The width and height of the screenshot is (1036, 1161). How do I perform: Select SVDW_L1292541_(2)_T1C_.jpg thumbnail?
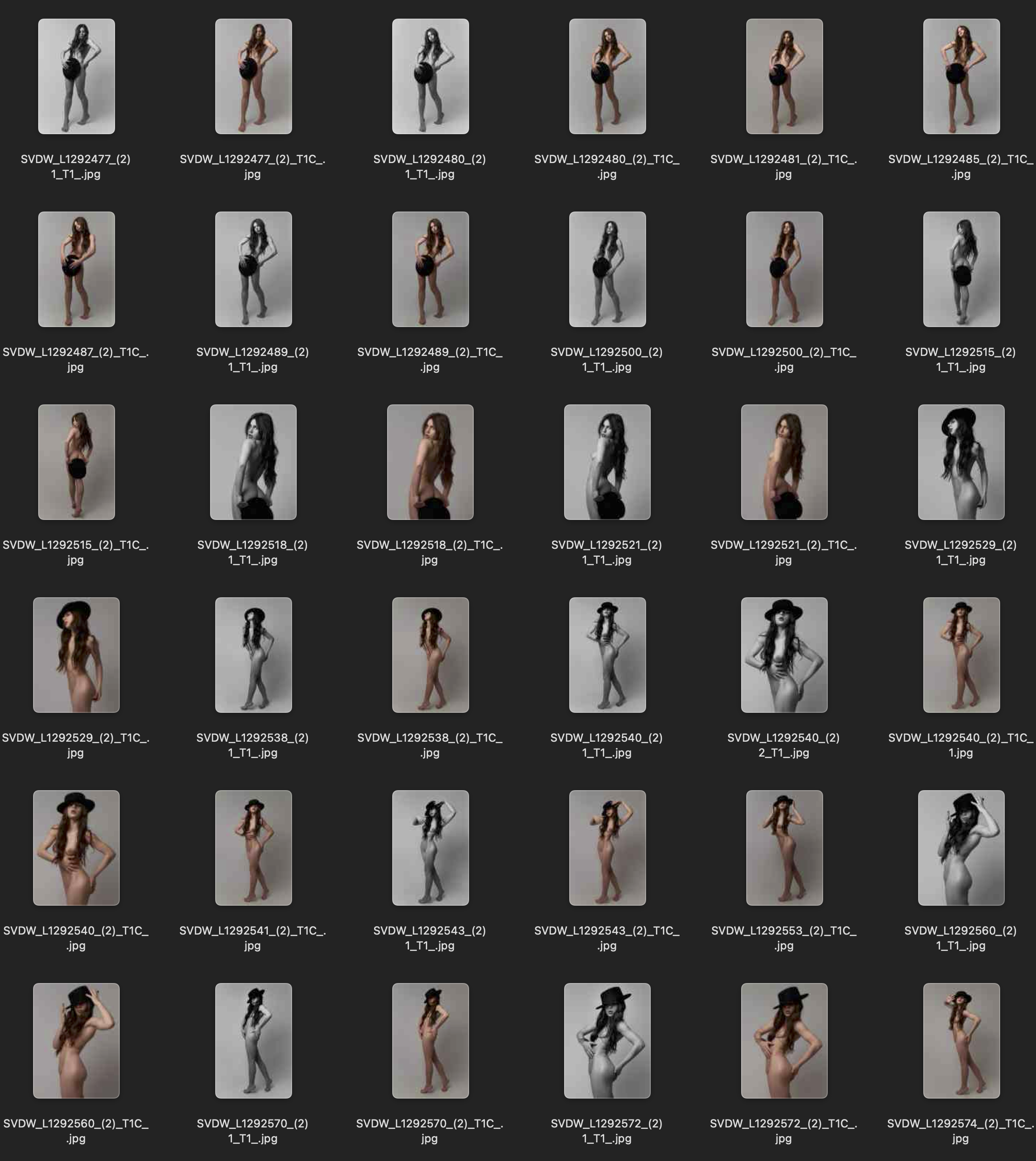click(x=253, y=848)
